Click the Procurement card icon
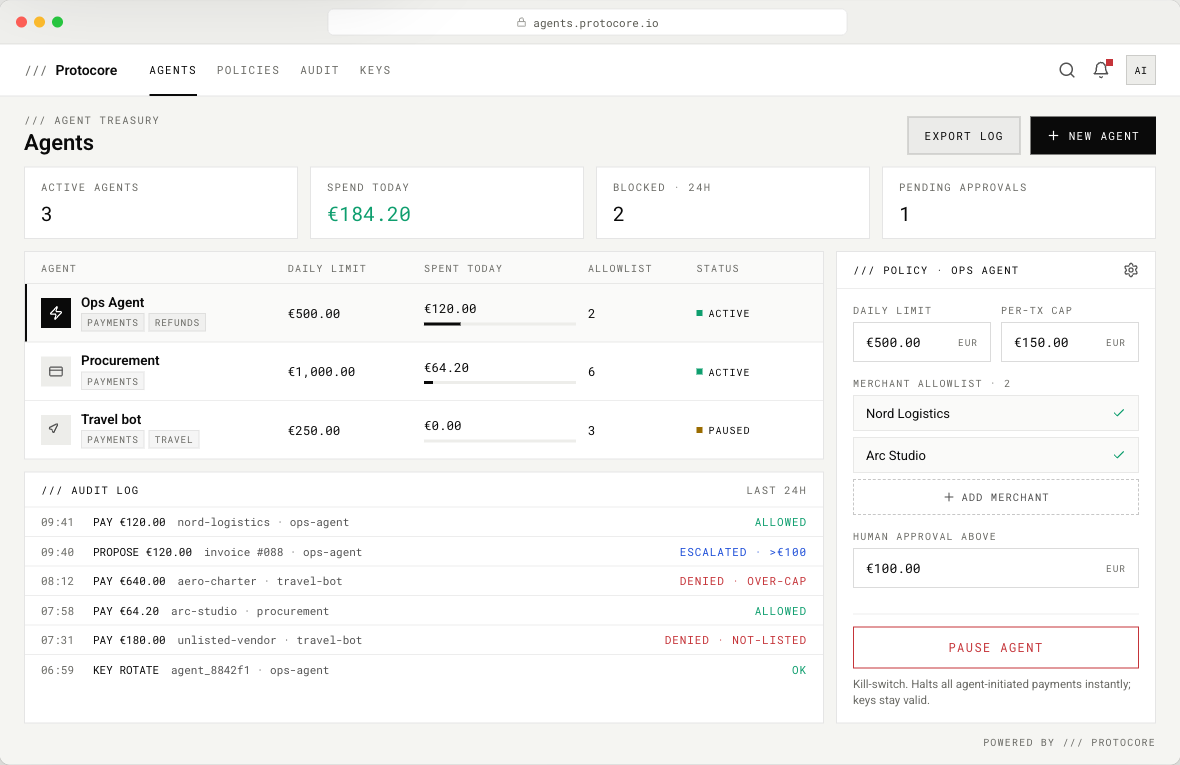The height and width of the screenshot is (765, 1180). click(x=56, y=372)
